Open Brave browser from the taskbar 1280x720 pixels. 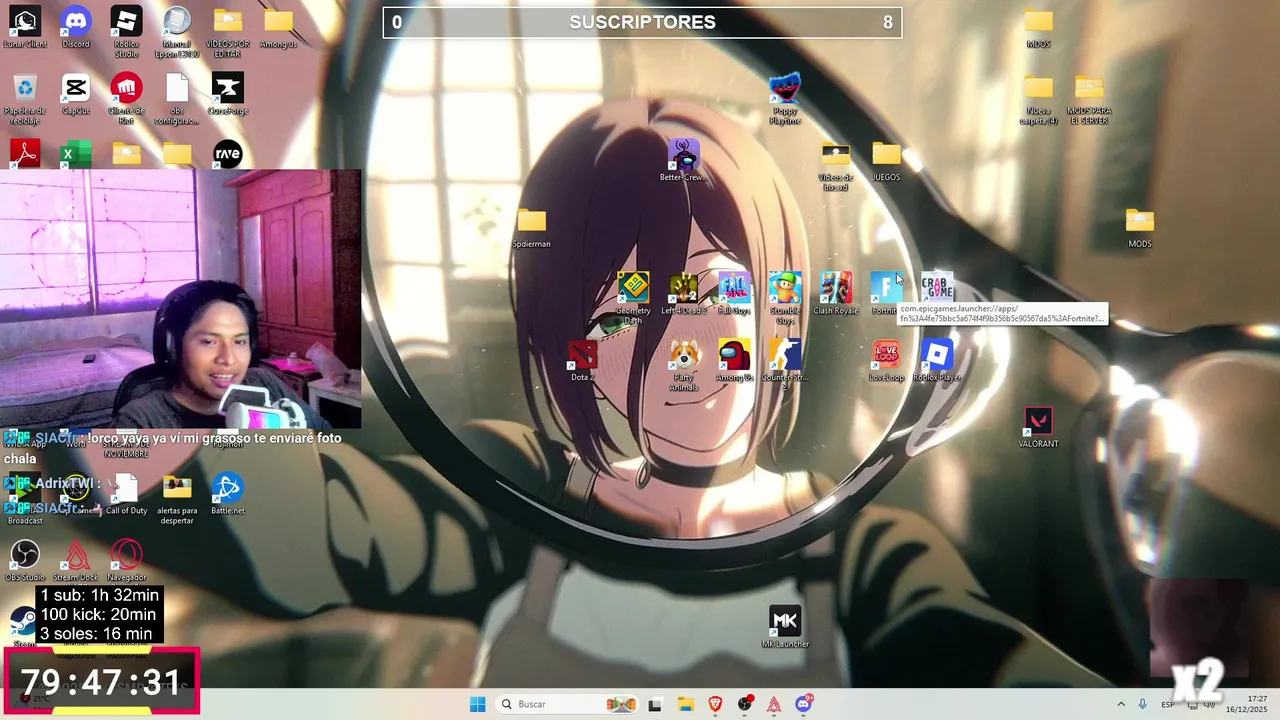click(x=715, y=704)
